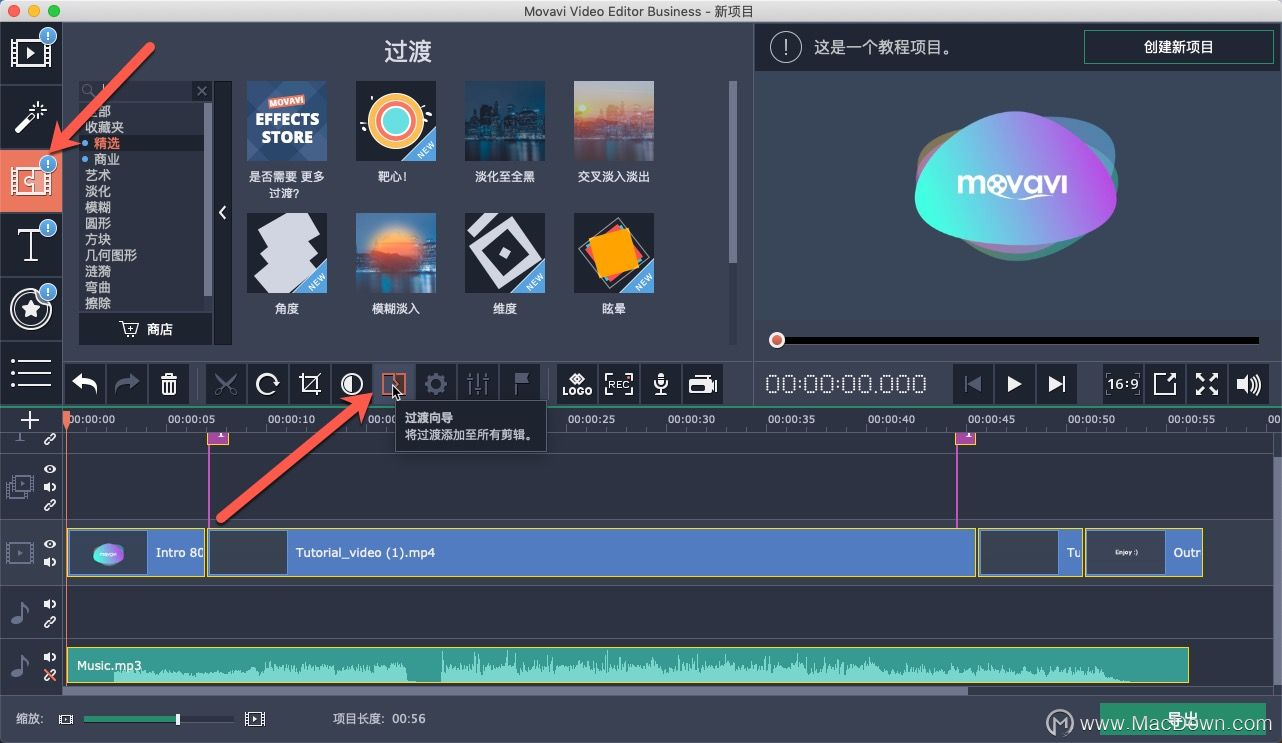Select the Tutorial_video (1).mp4 clip

591,553
